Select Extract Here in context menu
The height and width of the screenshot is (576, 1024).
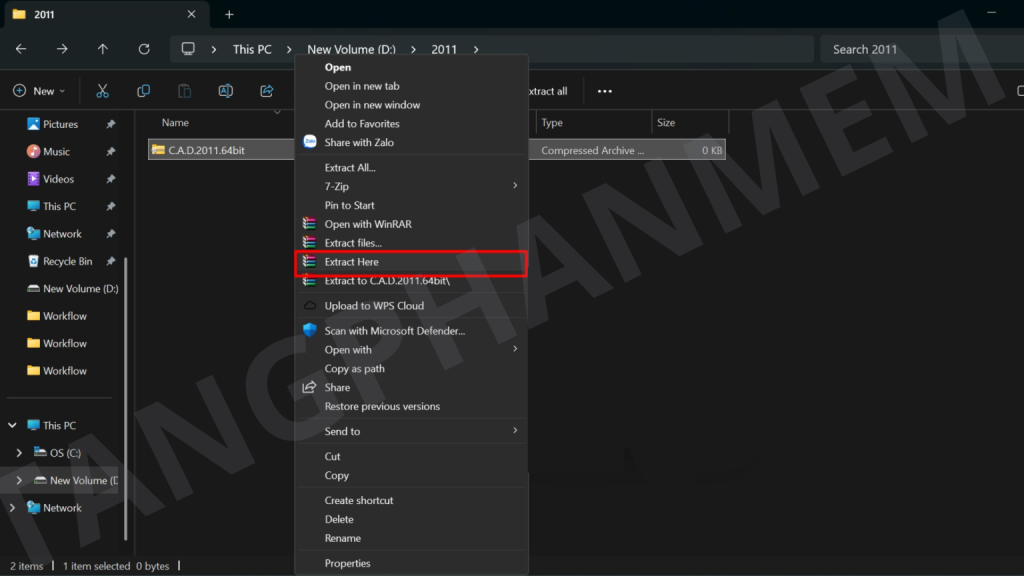pos(412,262)
